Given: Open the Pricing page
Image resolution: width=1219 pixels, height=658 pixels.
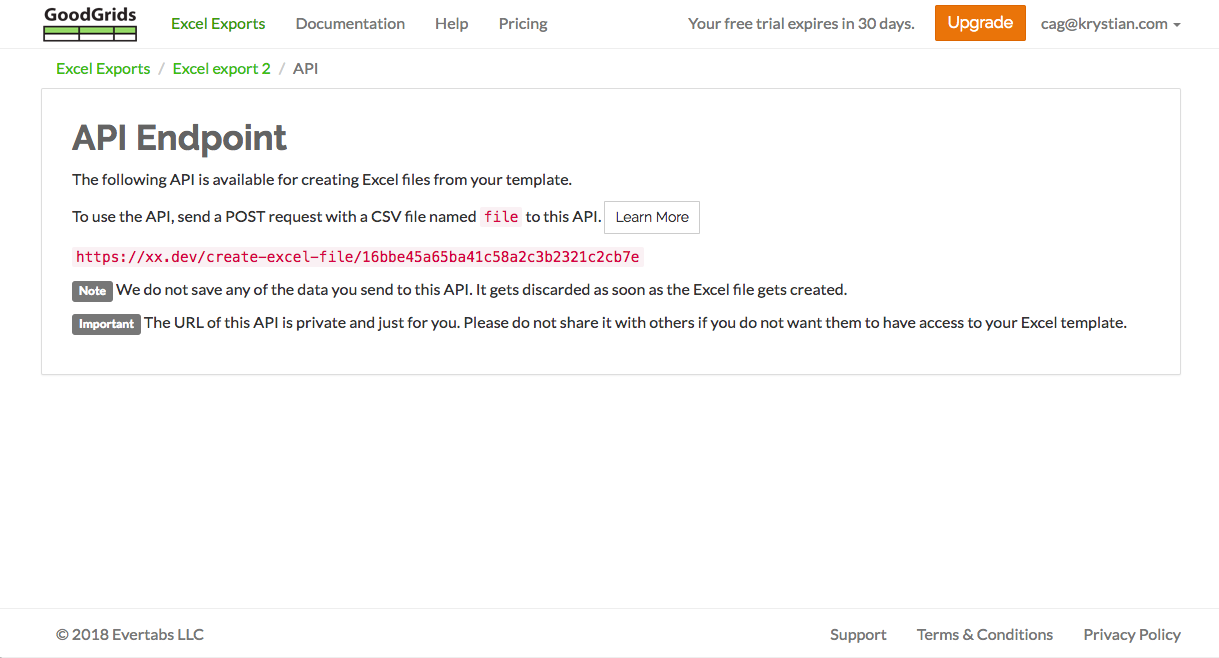Looking at the screenshot, I should pyautogui.click(x=523, y=24).
